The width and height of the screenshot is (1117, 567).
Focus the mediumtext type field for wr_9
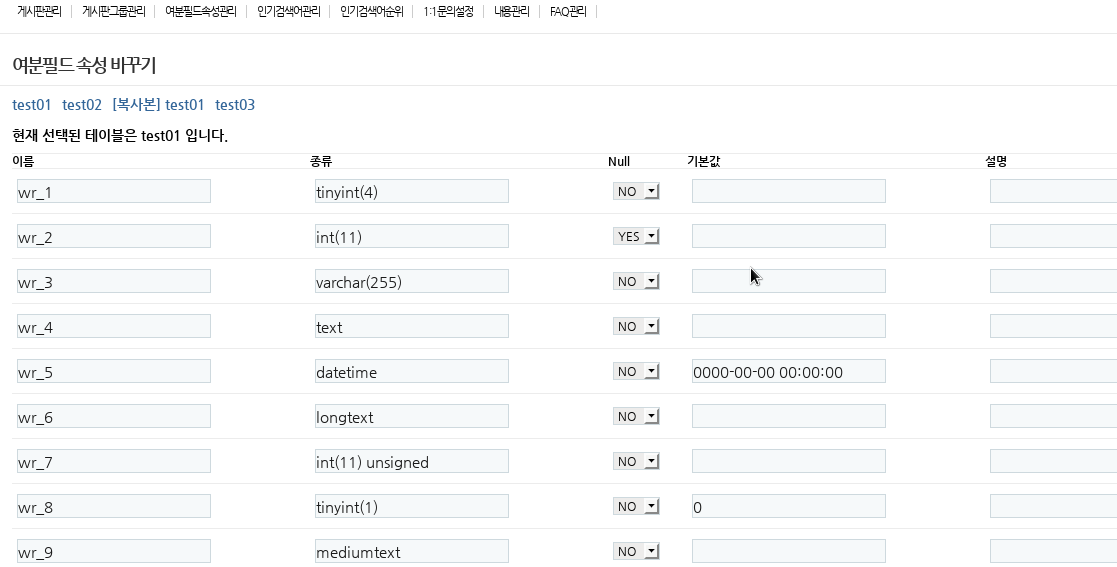click(411, 551)
